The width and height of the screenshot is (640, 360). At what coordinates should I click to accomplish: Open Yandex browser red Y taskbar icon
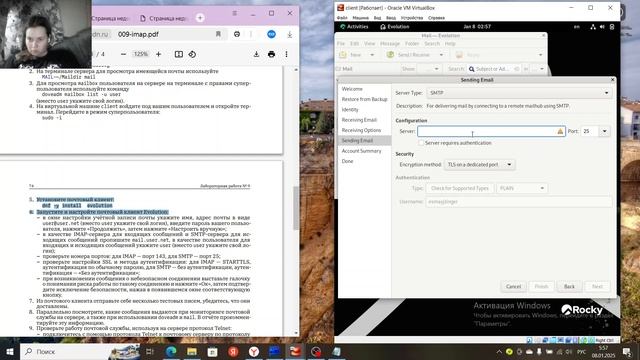click(x=253, y=351)
